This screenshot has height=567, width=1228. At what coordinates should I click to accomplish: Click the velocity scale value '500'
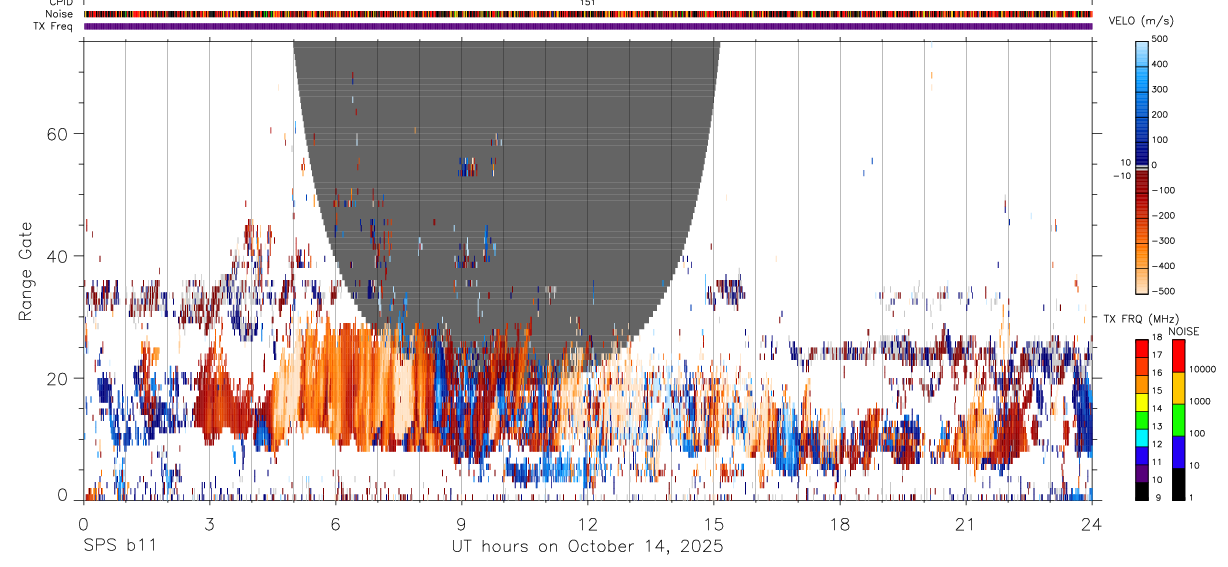(1160, 39)
